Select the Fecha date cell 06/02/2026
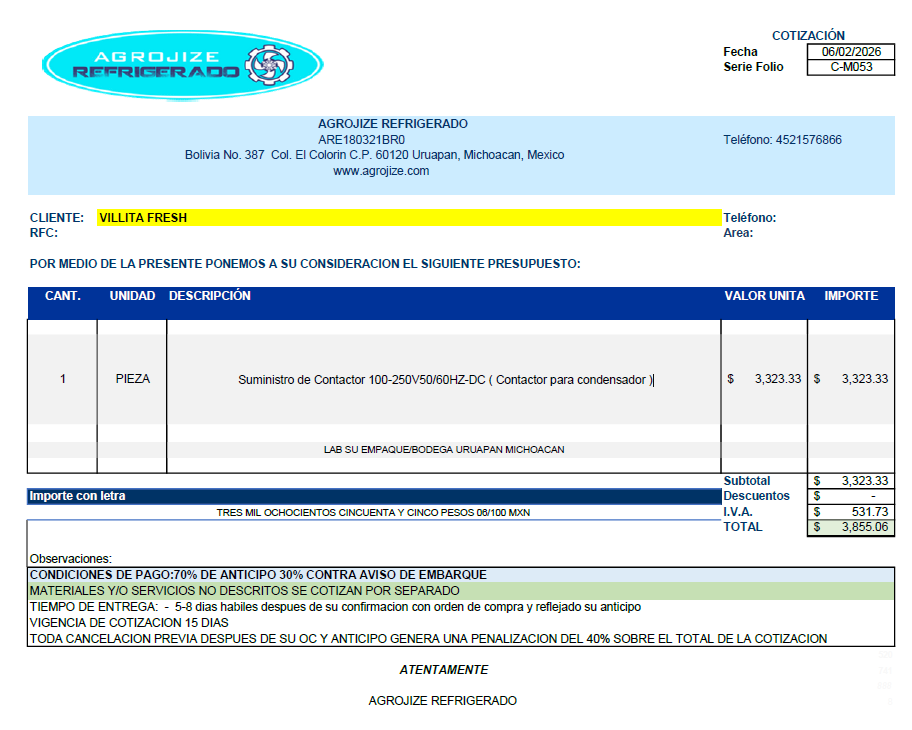The width and height of the screenshot is (912, 730). coord(850,52)
